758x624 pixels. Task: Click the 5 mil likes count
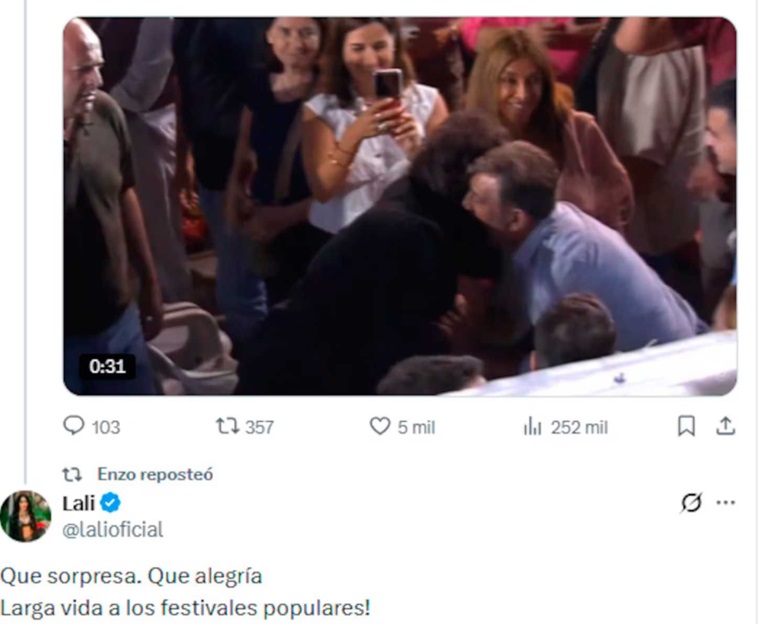coord(416,427)
